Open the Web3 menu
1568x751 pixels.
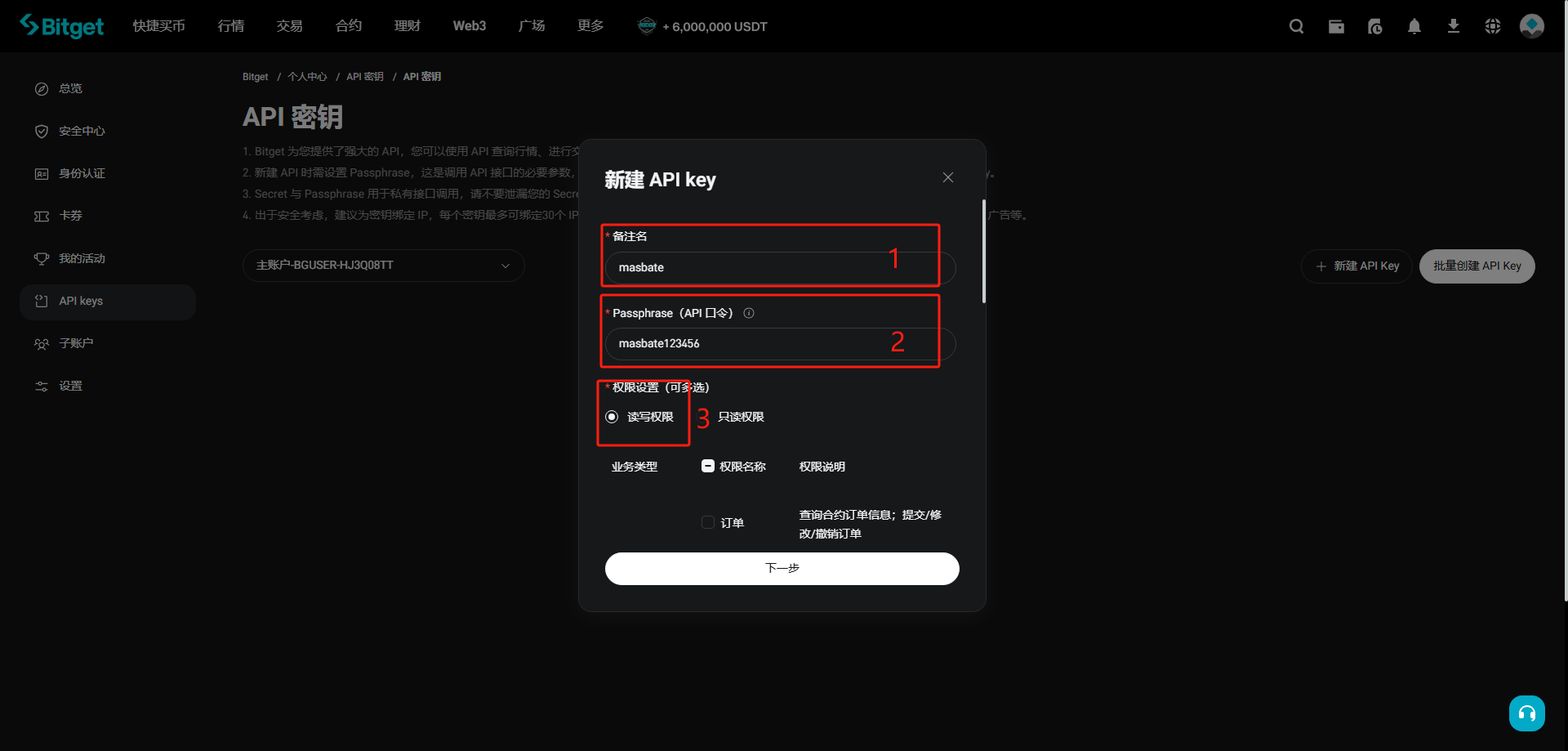pos(470,26)
